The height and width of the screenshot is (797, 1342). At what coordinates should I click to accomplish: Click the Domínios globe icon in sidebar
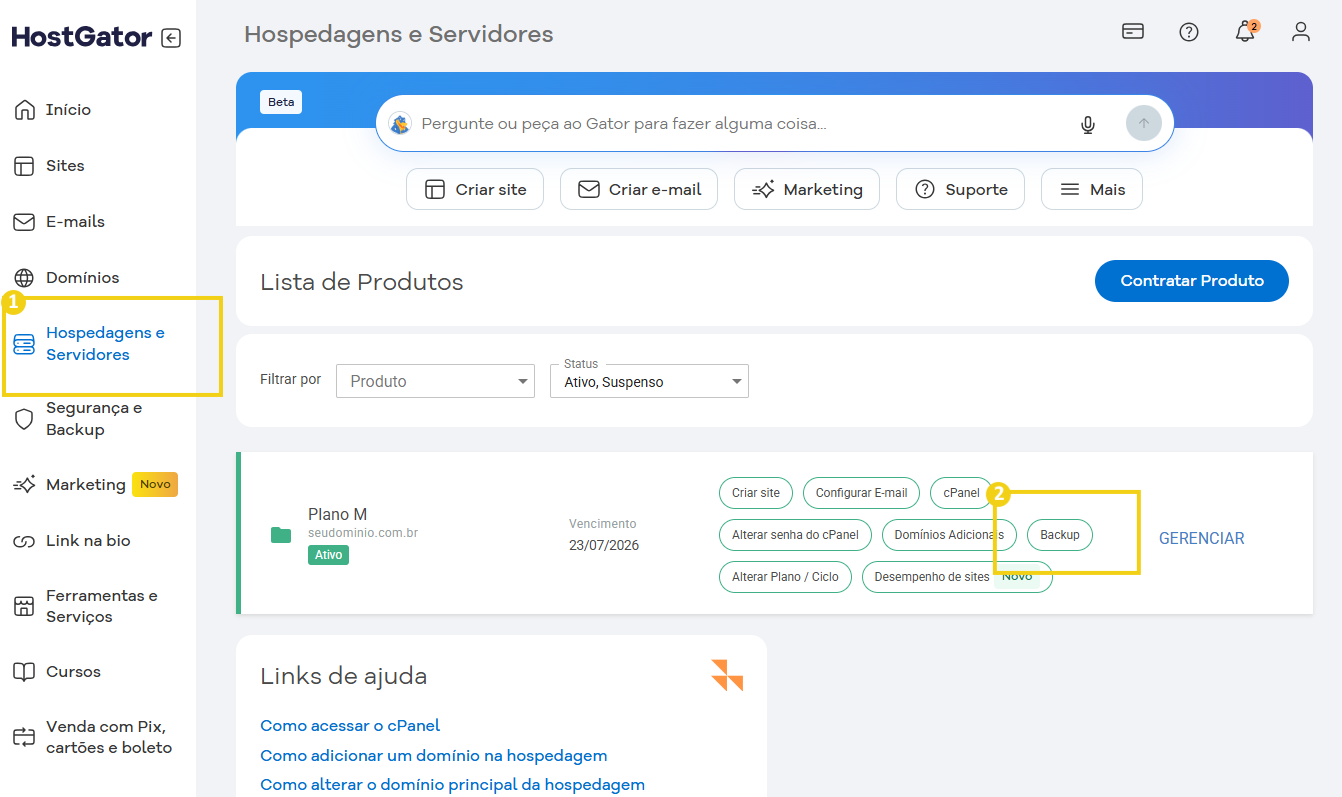(24, 278)
